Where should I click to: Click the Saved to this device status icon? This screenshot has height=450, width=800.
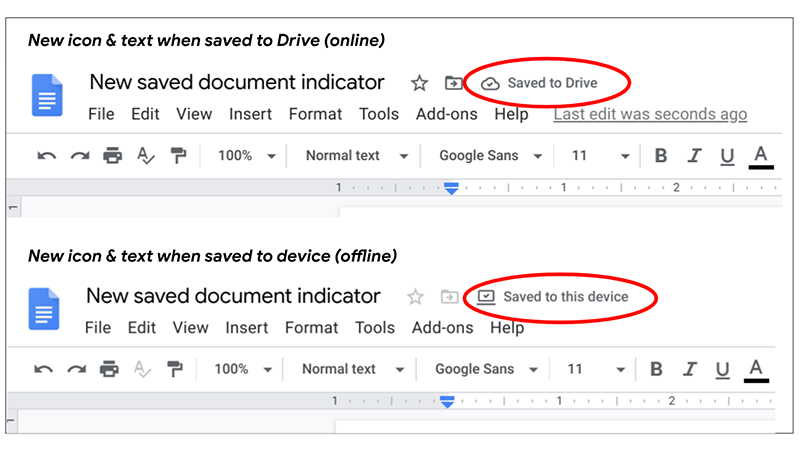click(486, 297)
